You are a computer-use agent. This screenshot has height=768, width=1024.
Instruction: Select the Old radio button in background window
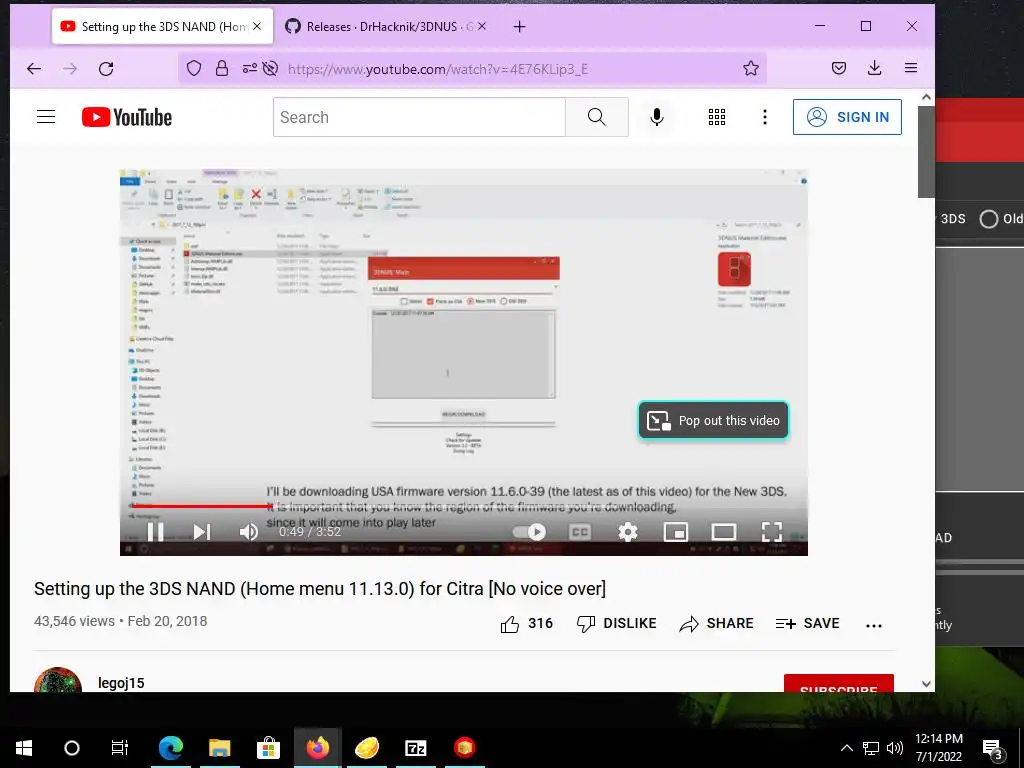(x=989, y=219)
